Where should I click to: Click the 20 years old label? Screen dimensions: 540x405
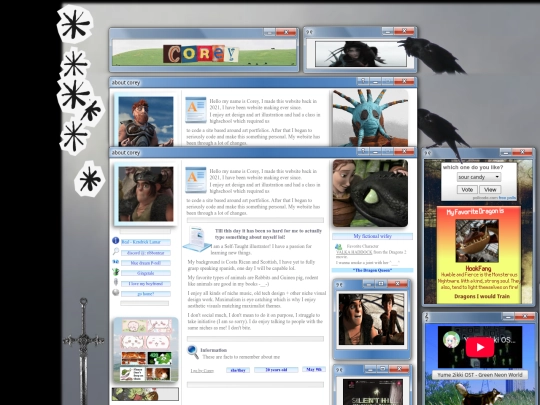coord(276,370)
